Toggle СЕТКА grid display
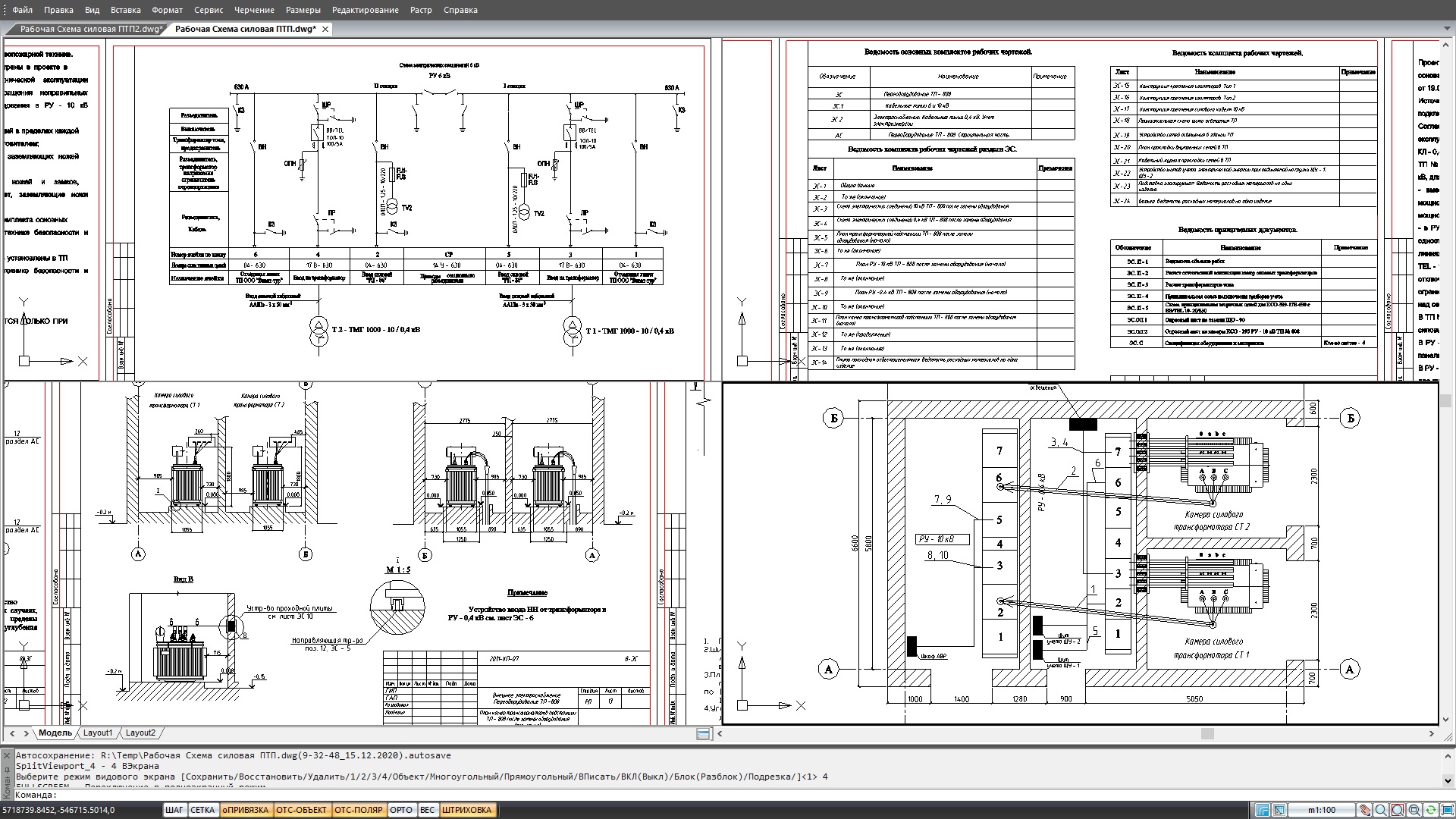Image resolution: width=1456 pixels, height=819 pixels. click(202, 810)
